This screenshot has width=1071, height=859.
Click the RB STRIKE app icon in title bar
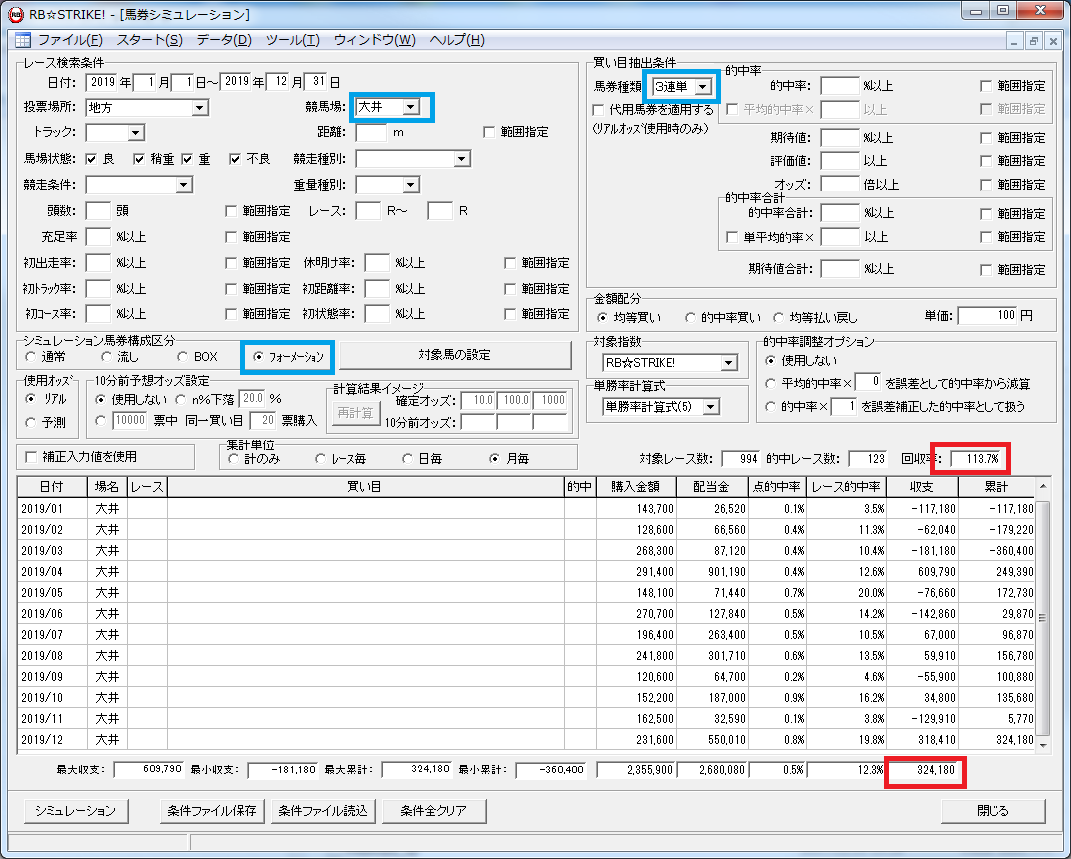pyautogui.click(x=15, y=14)
